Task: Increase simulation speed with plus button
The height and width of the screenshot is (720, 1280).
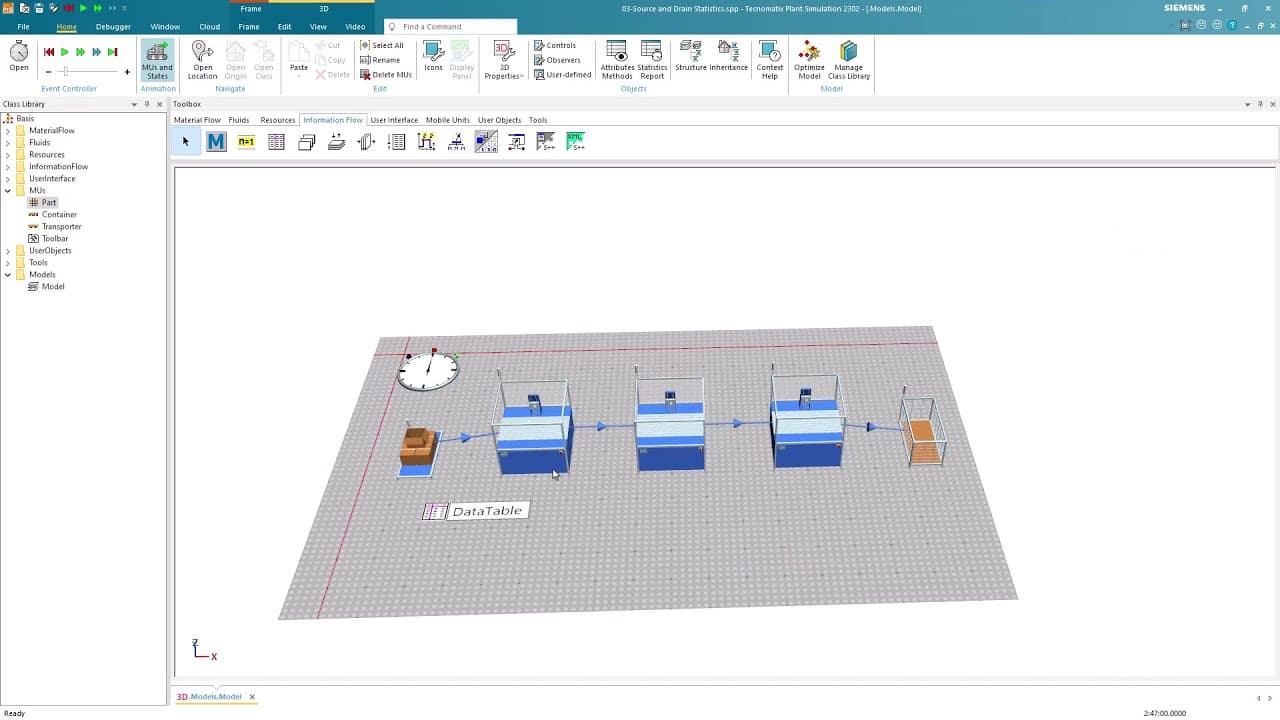Action: point(127,72)
